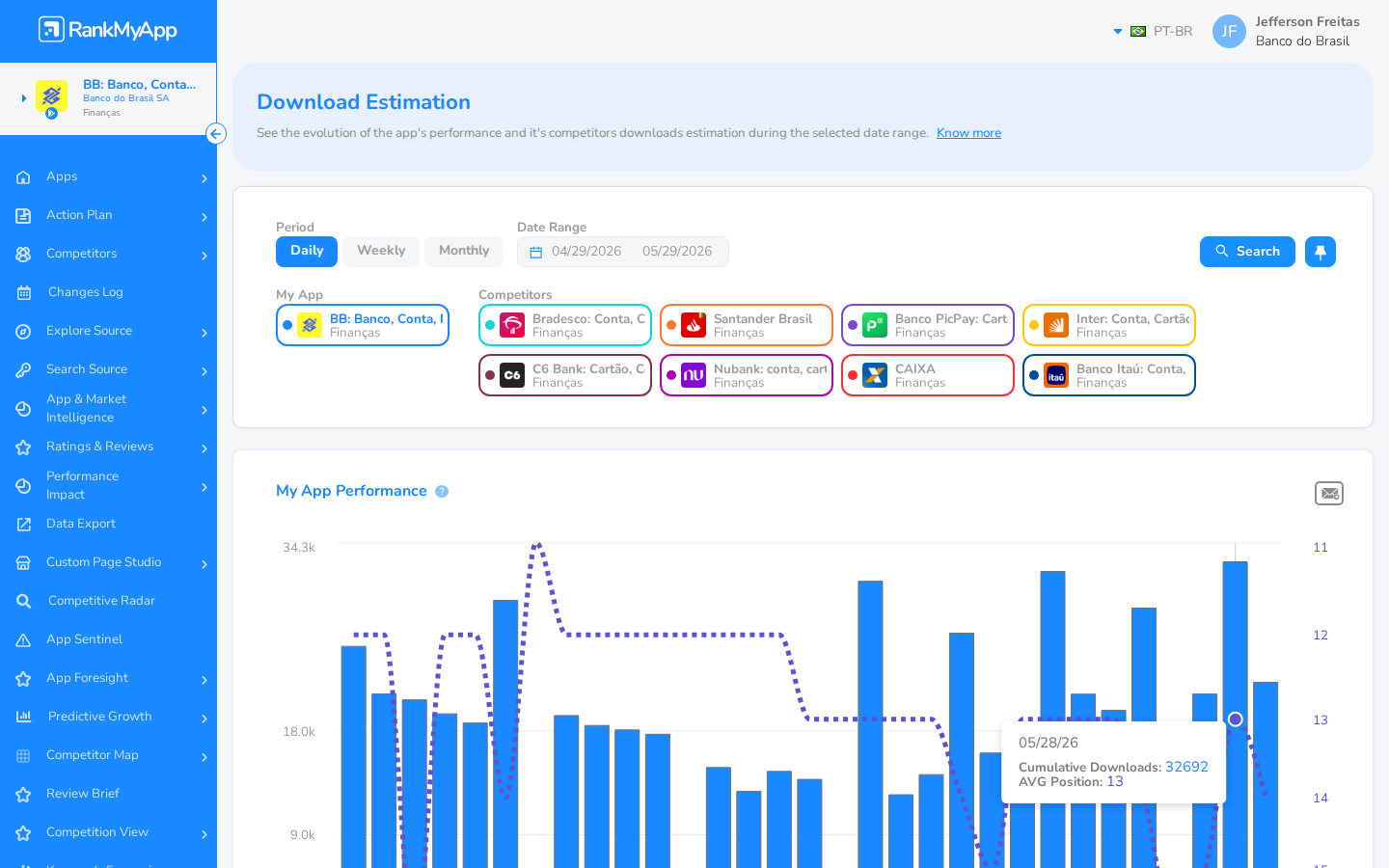This screenshot has width=1389, height=868.
Task: Click the email report envelope icon
Action: [x=1329, y=494]
